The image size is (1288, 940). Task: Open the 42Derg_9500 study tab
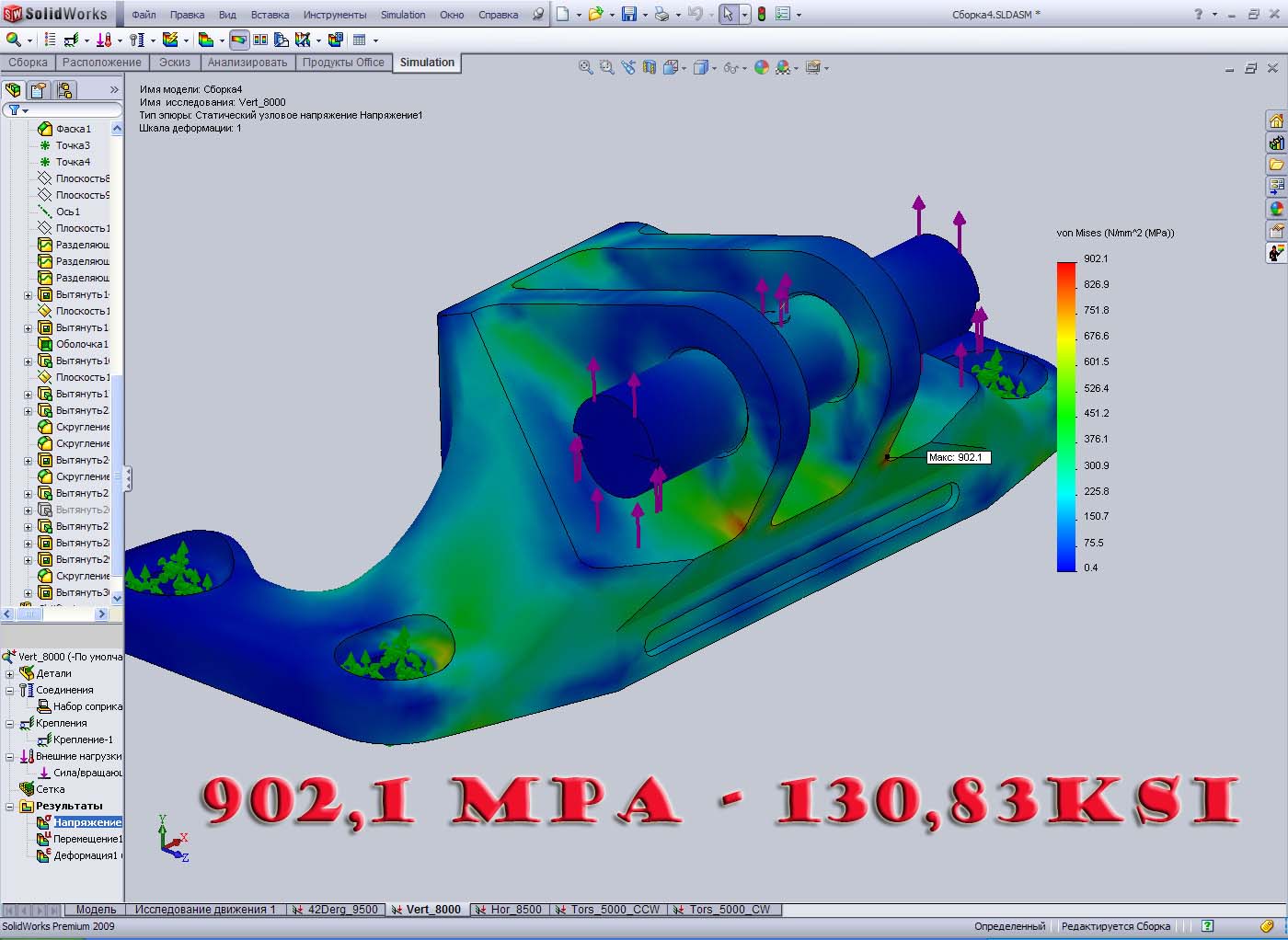click(336, 910)
